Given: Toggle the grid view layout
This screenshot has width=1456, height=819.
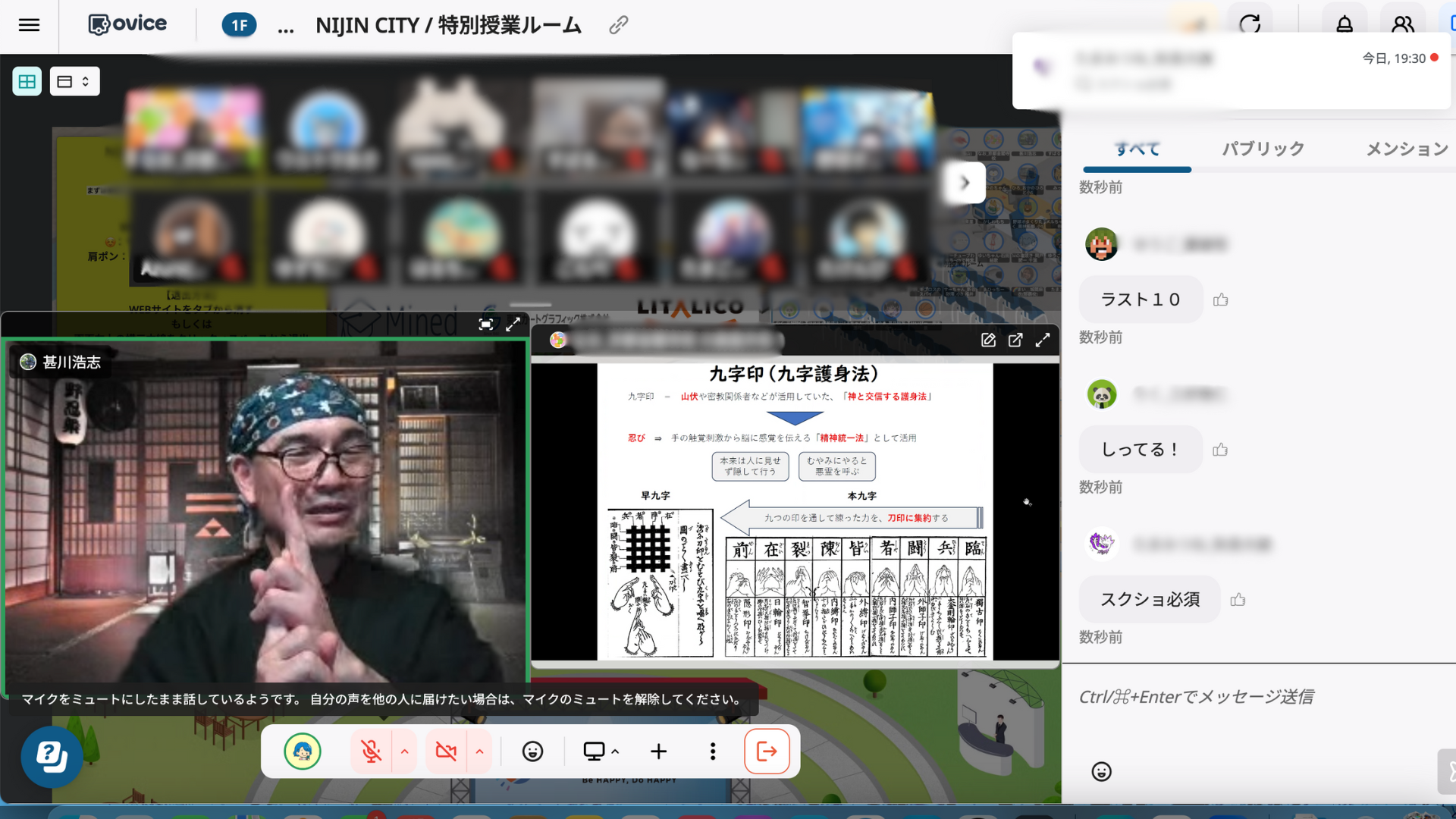Looking at the screenshot, I should [x=27, y=81].
